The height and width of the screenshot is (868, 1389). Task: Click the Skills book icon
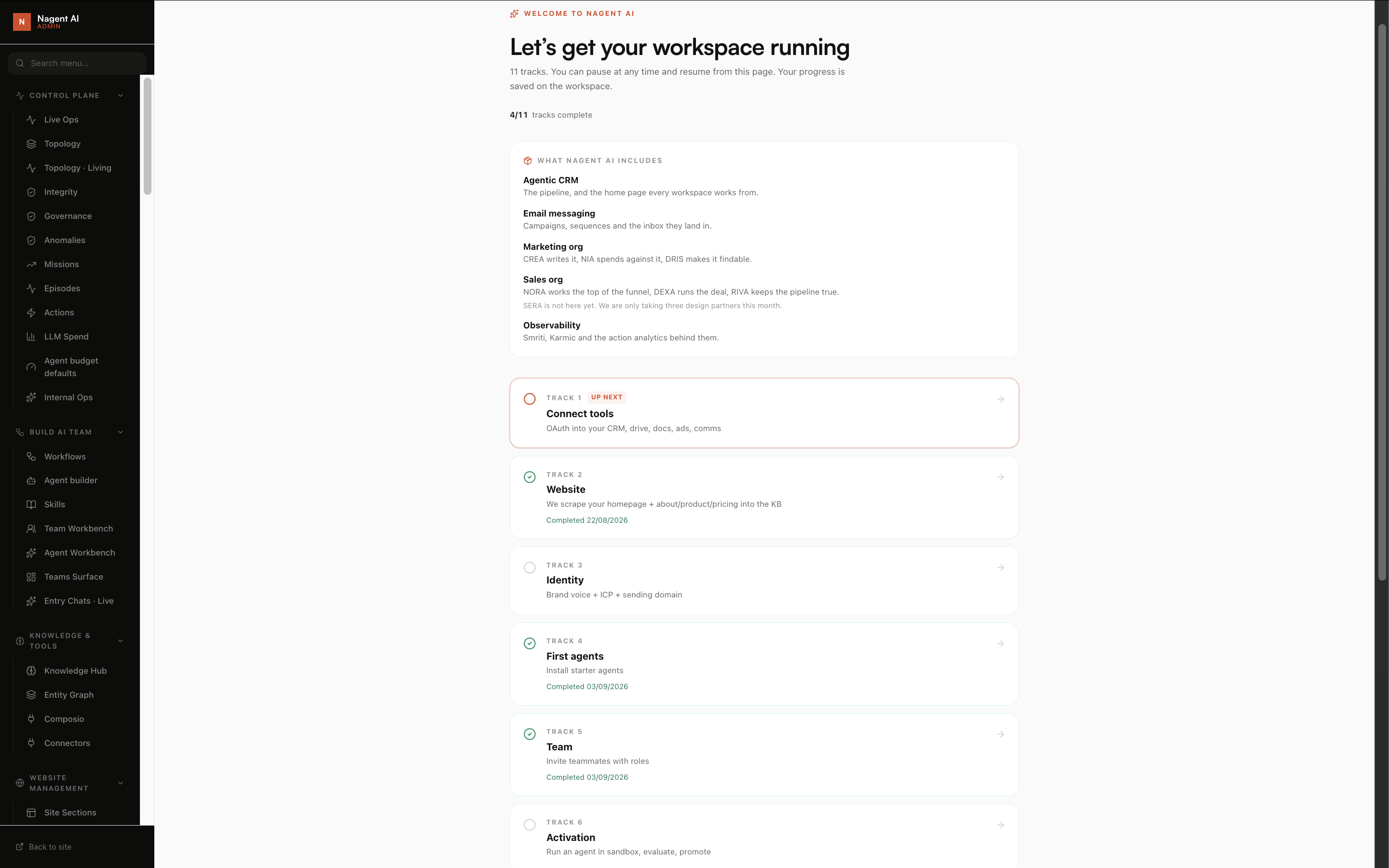(31, 504)
